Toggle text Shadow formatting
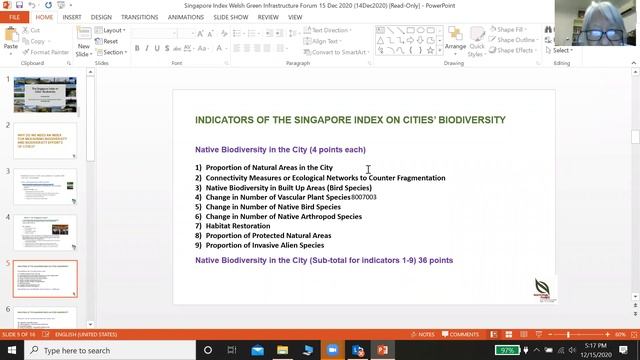640x360 pixels. (x=167, y=49)
